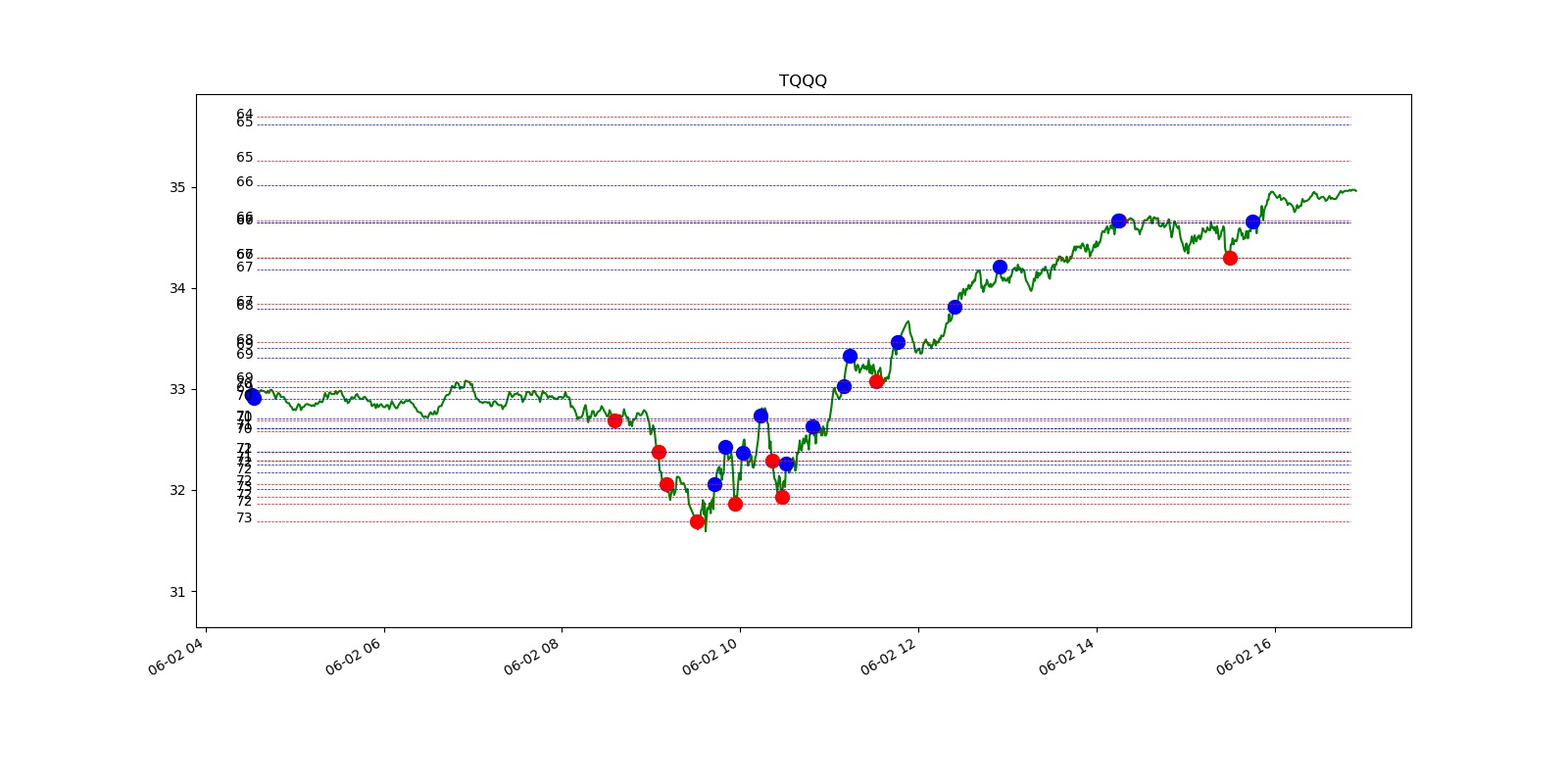Click the TQQQ chart title
Screen dimensions: 1568x784
point(803,80)
